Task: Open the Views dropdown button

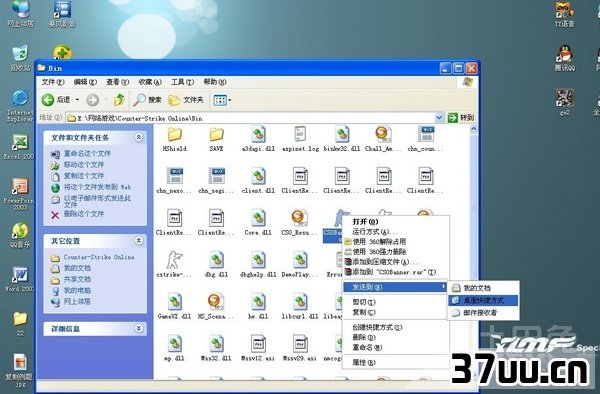Action: click(x=222, y=101)
